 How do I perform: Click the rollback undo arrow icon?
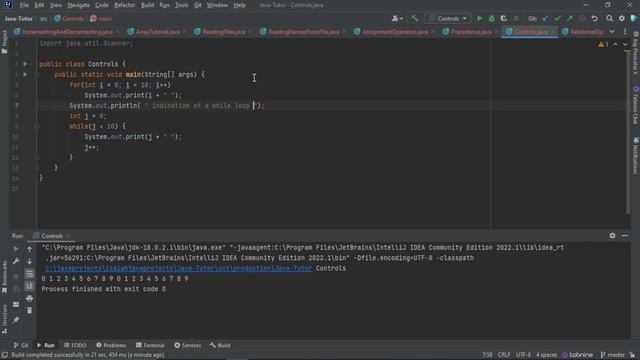(x=595, y=18)
